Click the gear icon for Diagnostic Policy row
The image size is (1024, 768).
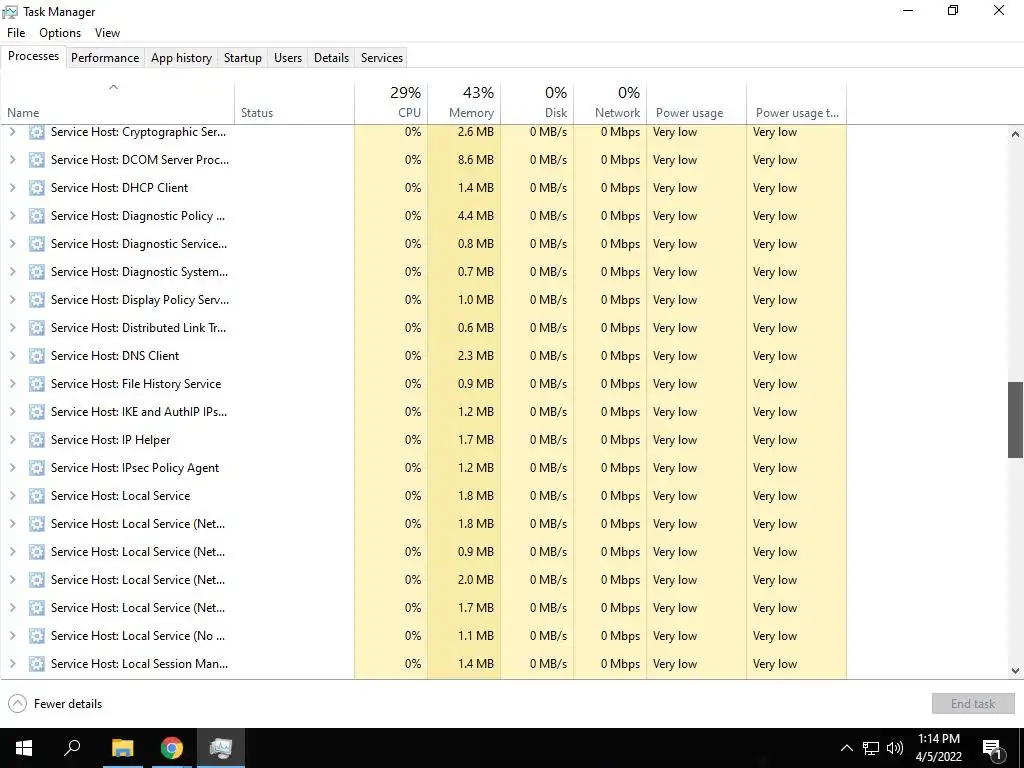[37, 216]
